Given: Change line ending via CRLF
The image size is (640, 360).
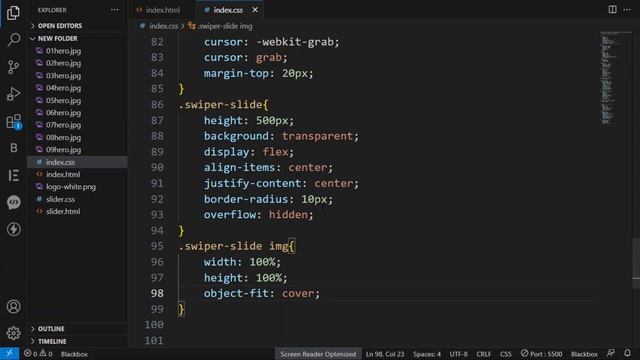Looking at the screenshot, I should pos(484,354).
